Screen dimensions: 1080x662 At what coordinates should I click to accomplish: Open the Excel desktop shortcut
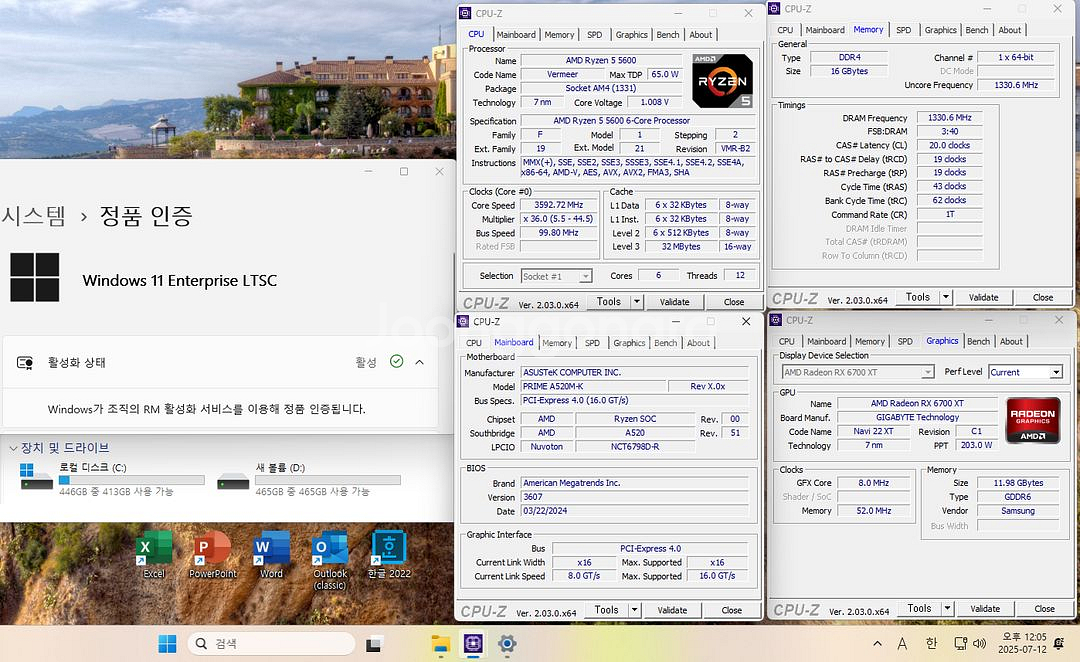click(x=154, y=555)
